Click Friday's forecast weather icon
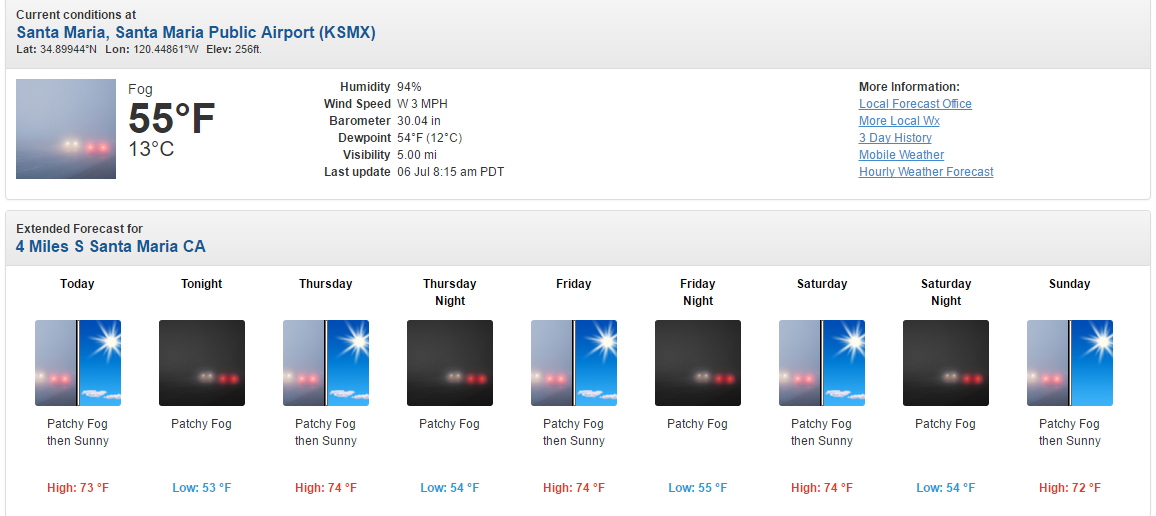Viewport: 1156px width, 516px height. point(574,363)
